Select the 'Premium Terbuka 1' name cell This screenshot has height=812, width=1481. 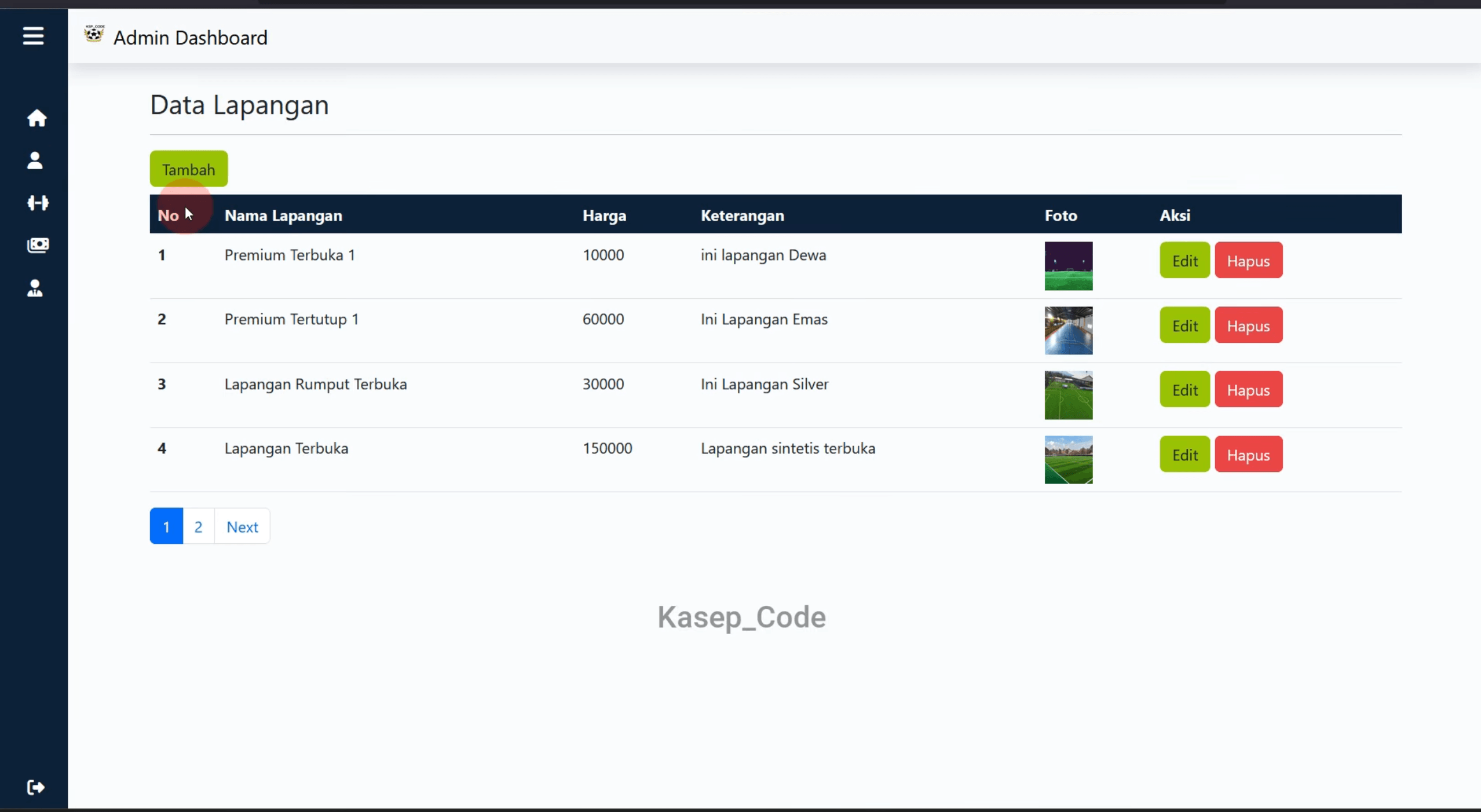tap(290, 255)
